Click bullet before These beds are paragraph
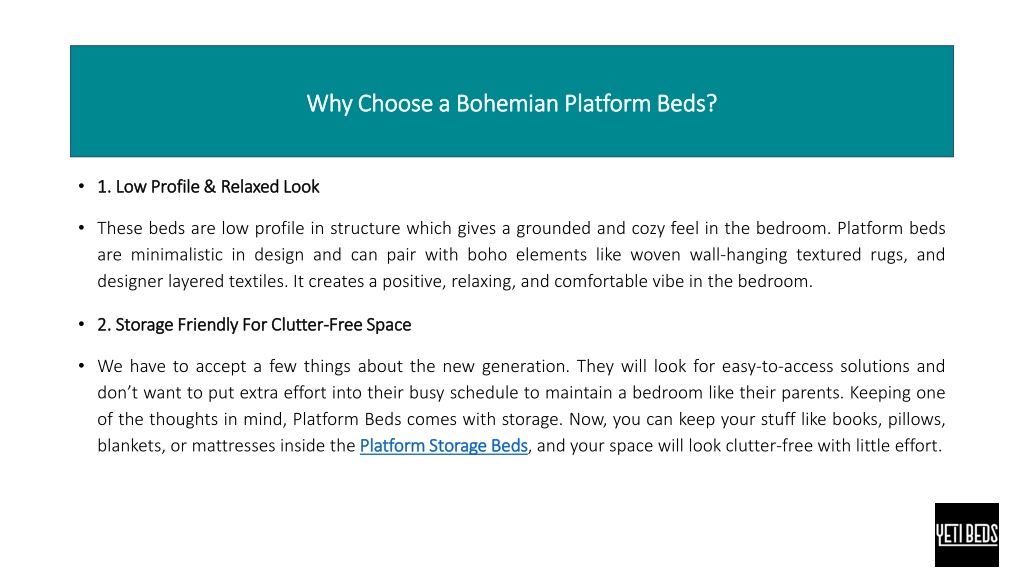The image size is (1024, 576). click(81, 228)
